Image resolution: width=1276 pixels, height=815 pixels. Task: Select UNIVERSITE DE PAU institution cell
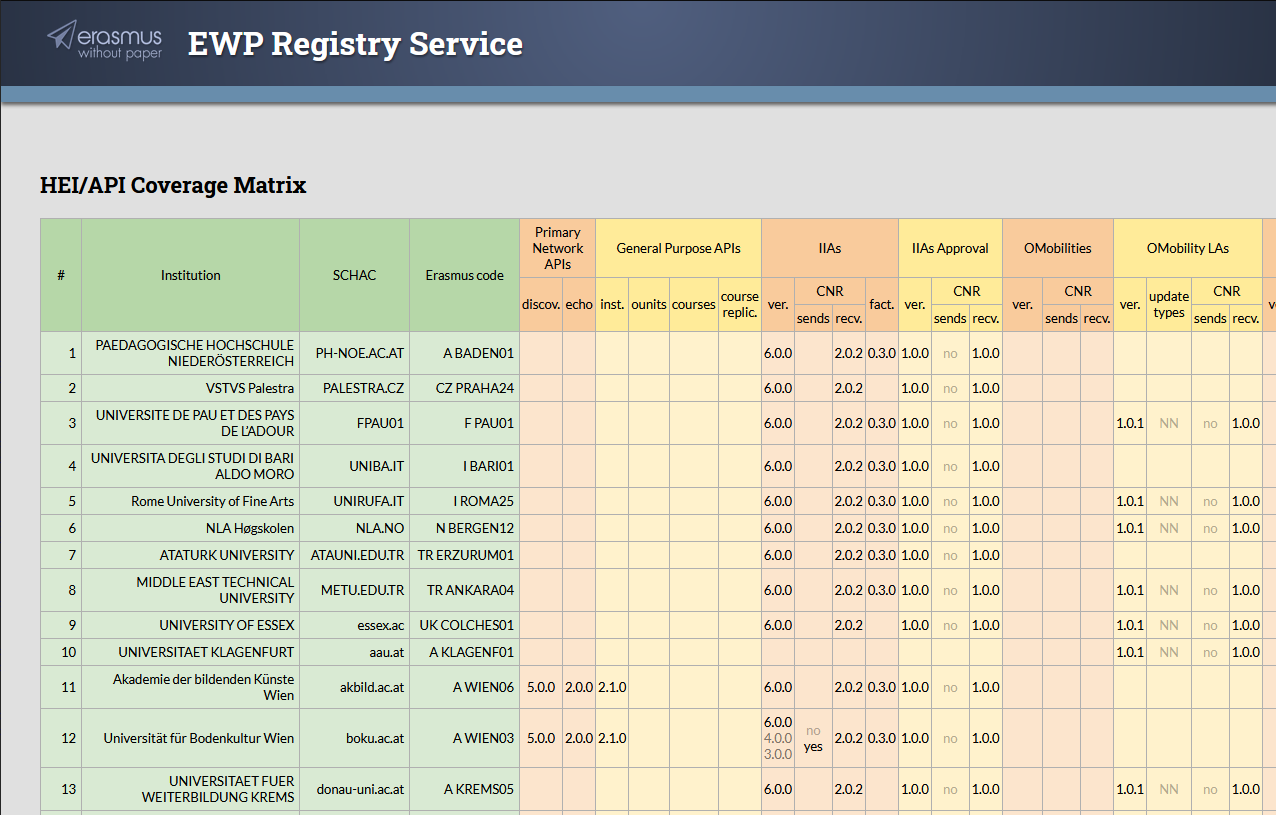190,423
